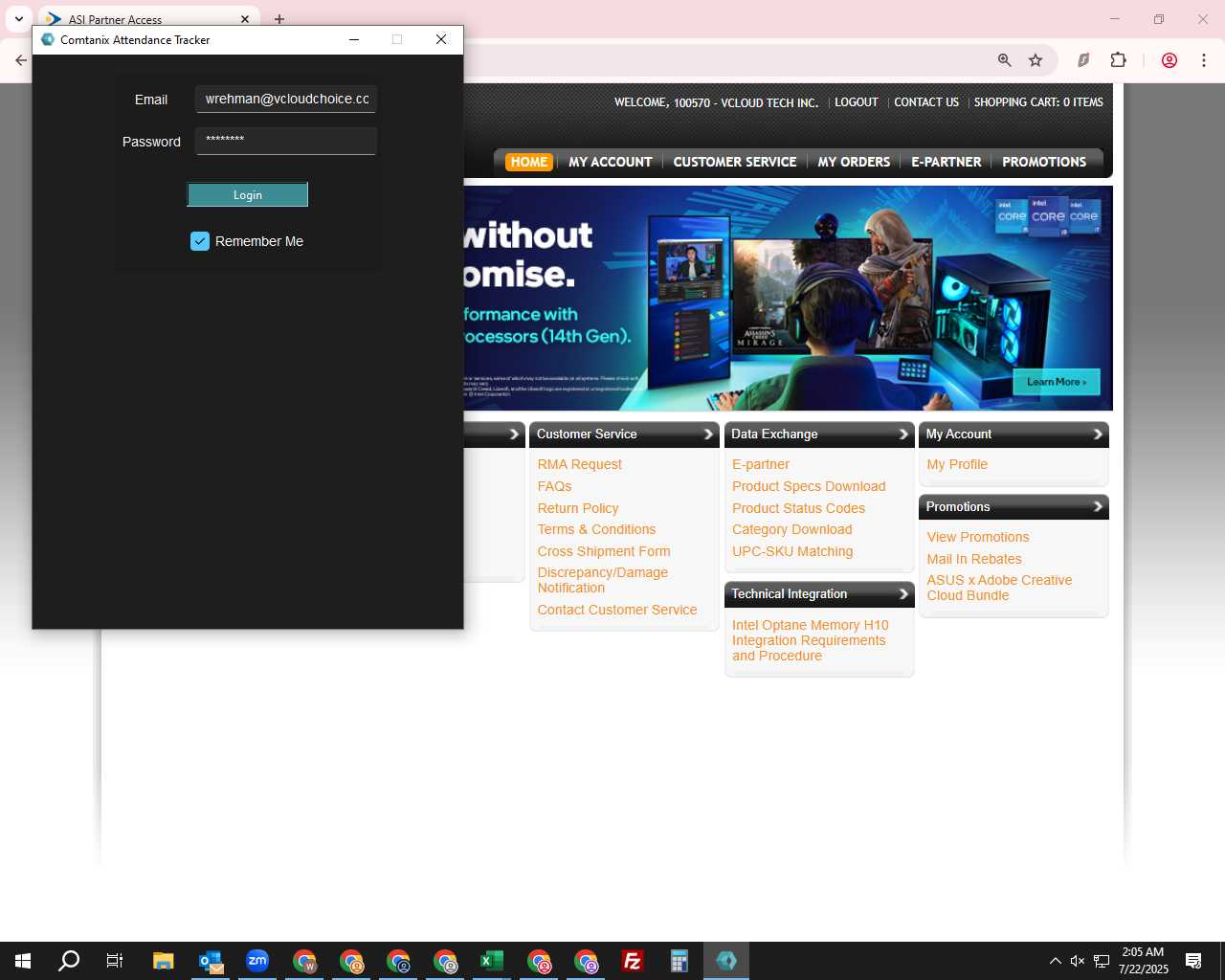Open Task View on the taskbar
The image size is (1225, 980).
[x=115, y=961]
